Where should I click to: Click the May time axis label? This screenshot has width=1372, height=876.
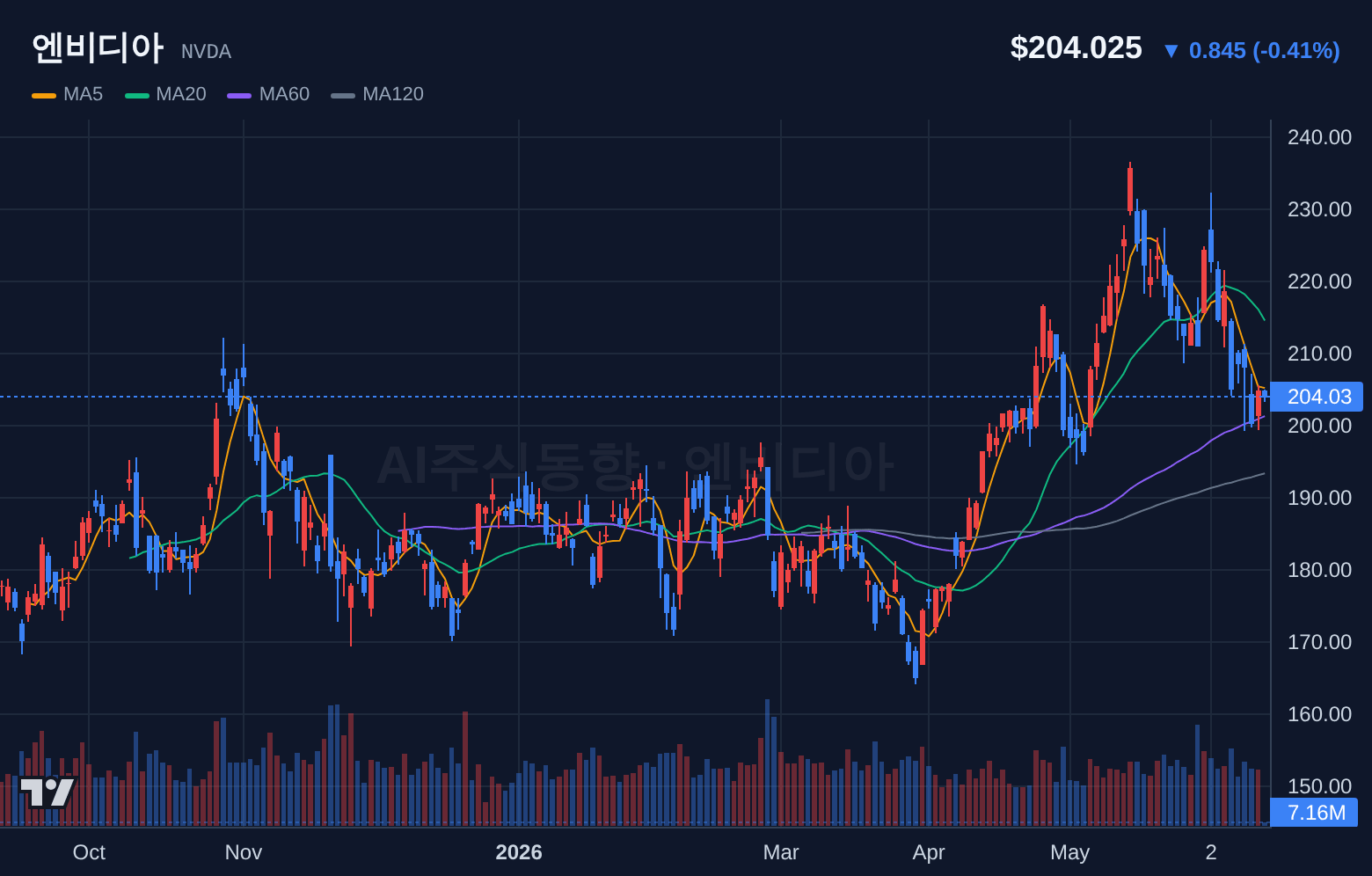tap(1070, 852)
